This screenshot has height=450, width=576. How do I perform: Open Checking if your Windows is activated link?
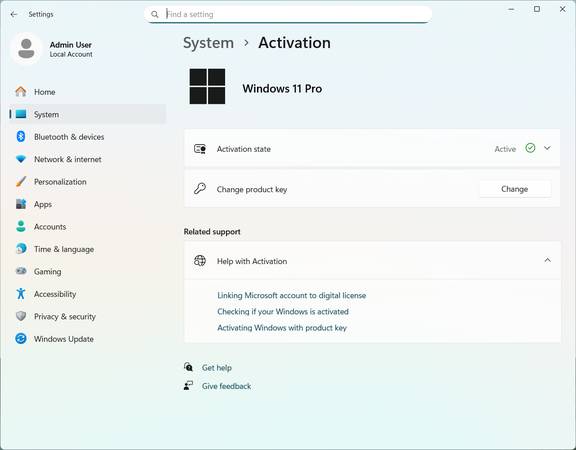coord(283,312)
